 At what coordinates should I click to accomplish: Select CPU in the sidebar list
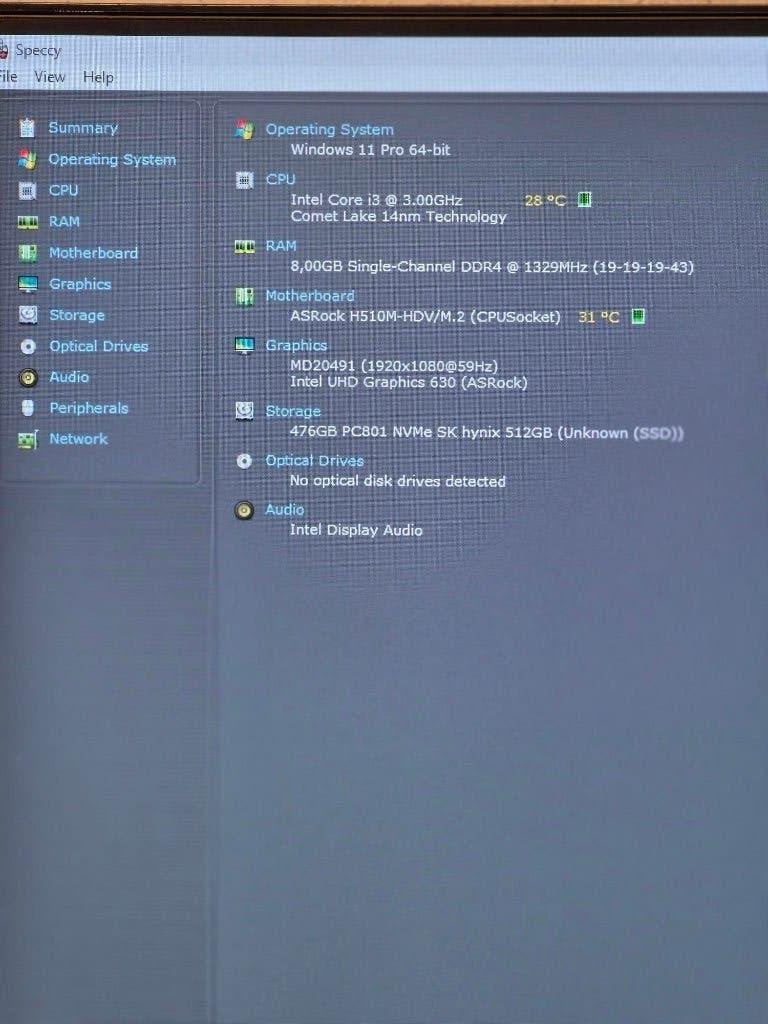[x=63, y=190]
